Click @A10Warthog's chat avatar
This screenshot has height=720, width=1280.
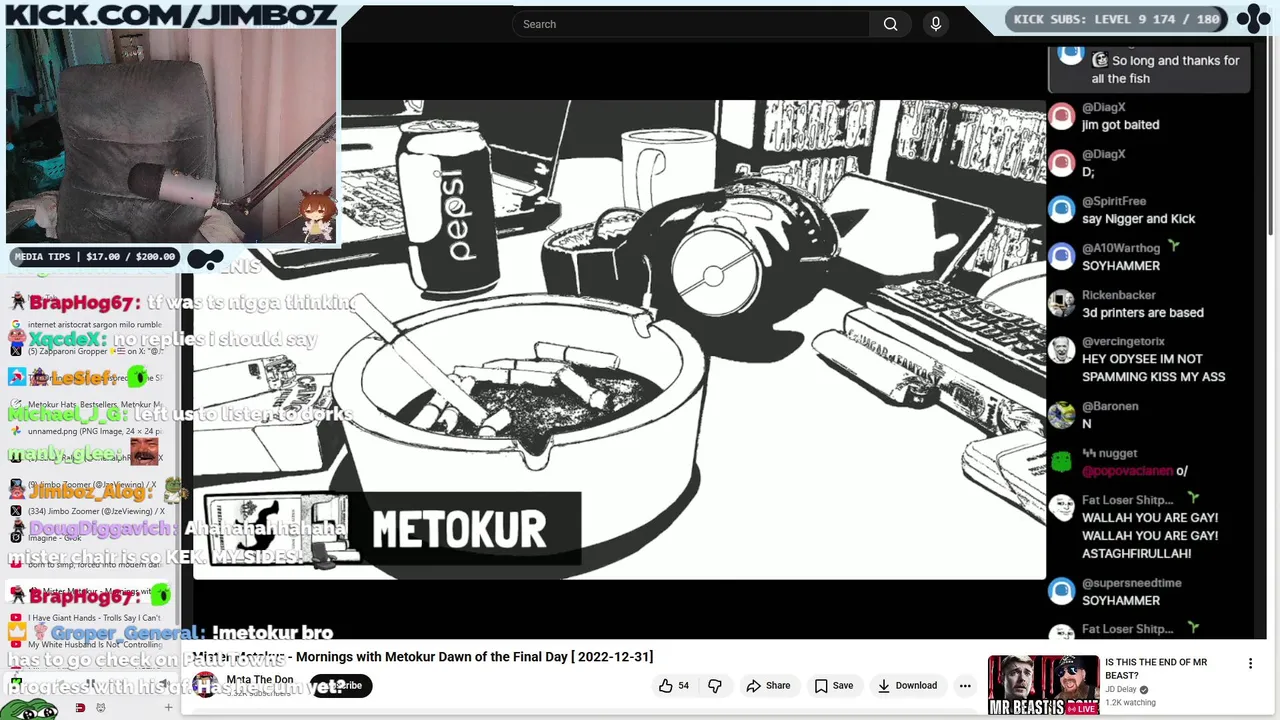(x=1062, y=257)
